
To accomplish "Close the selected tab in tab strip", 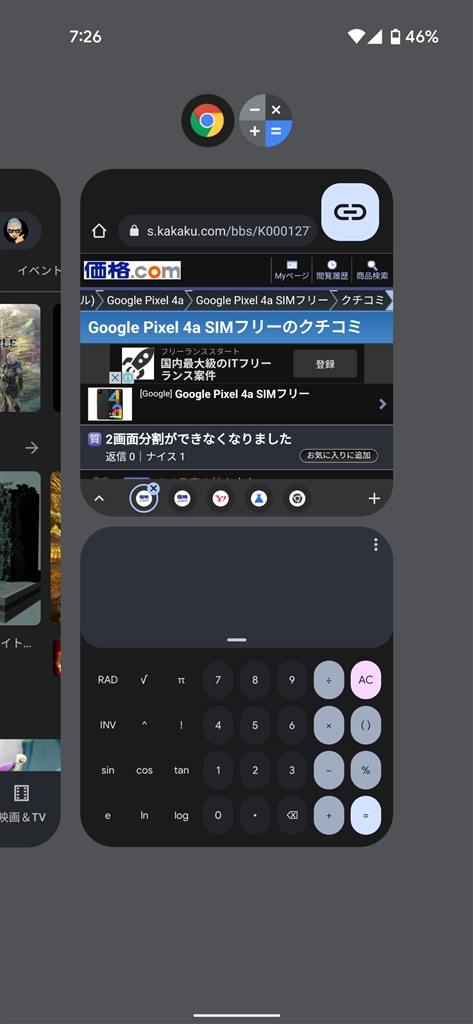I will 154,488.
